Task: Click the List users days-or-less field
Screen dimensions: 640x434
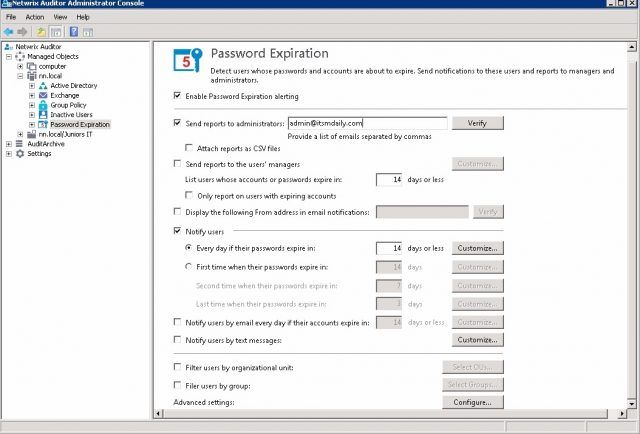Action: (x=389, y=180)
